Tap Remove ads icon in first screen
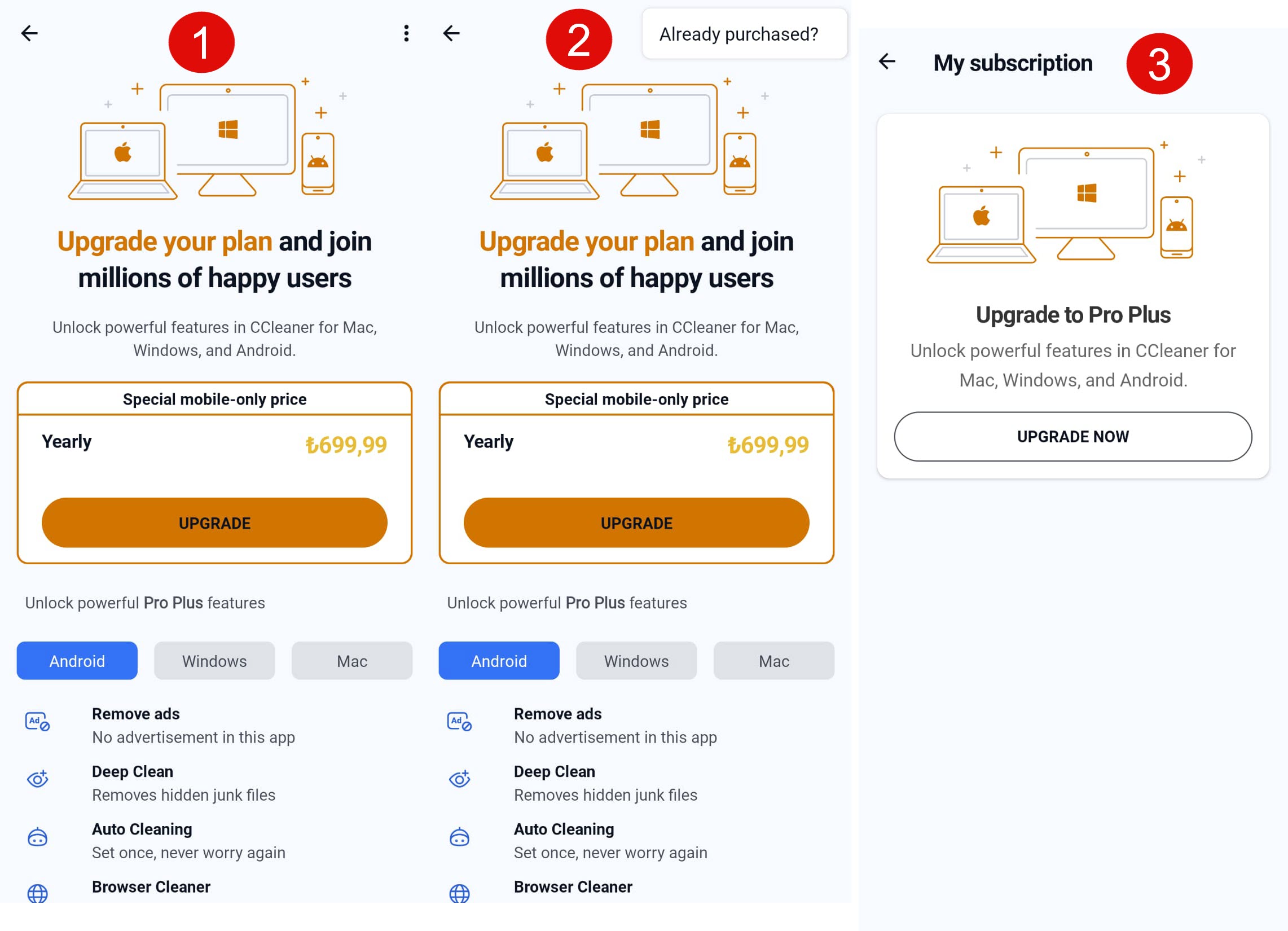This screenshot has width=1288, height=931. point(37,722)
